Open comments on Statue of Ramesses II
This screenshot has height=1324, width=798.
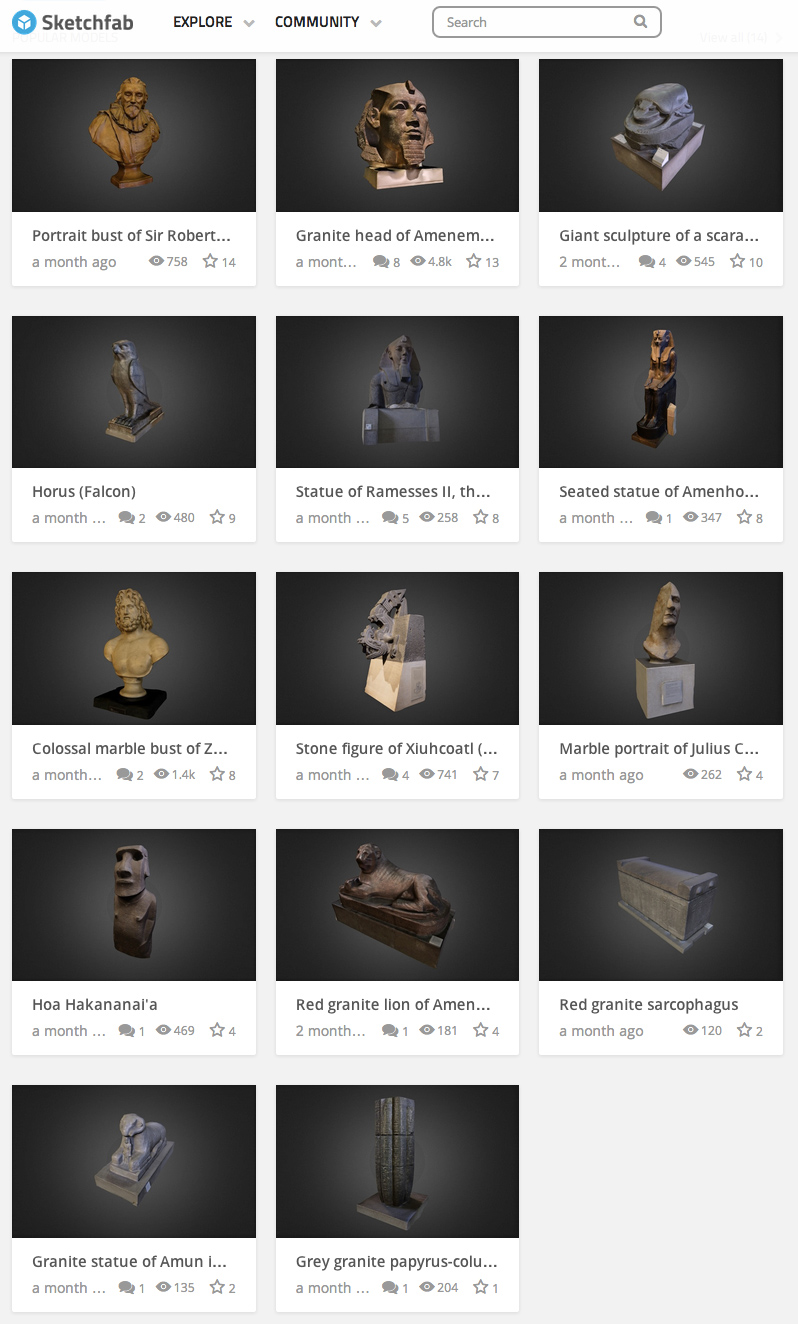click(390, 518)
